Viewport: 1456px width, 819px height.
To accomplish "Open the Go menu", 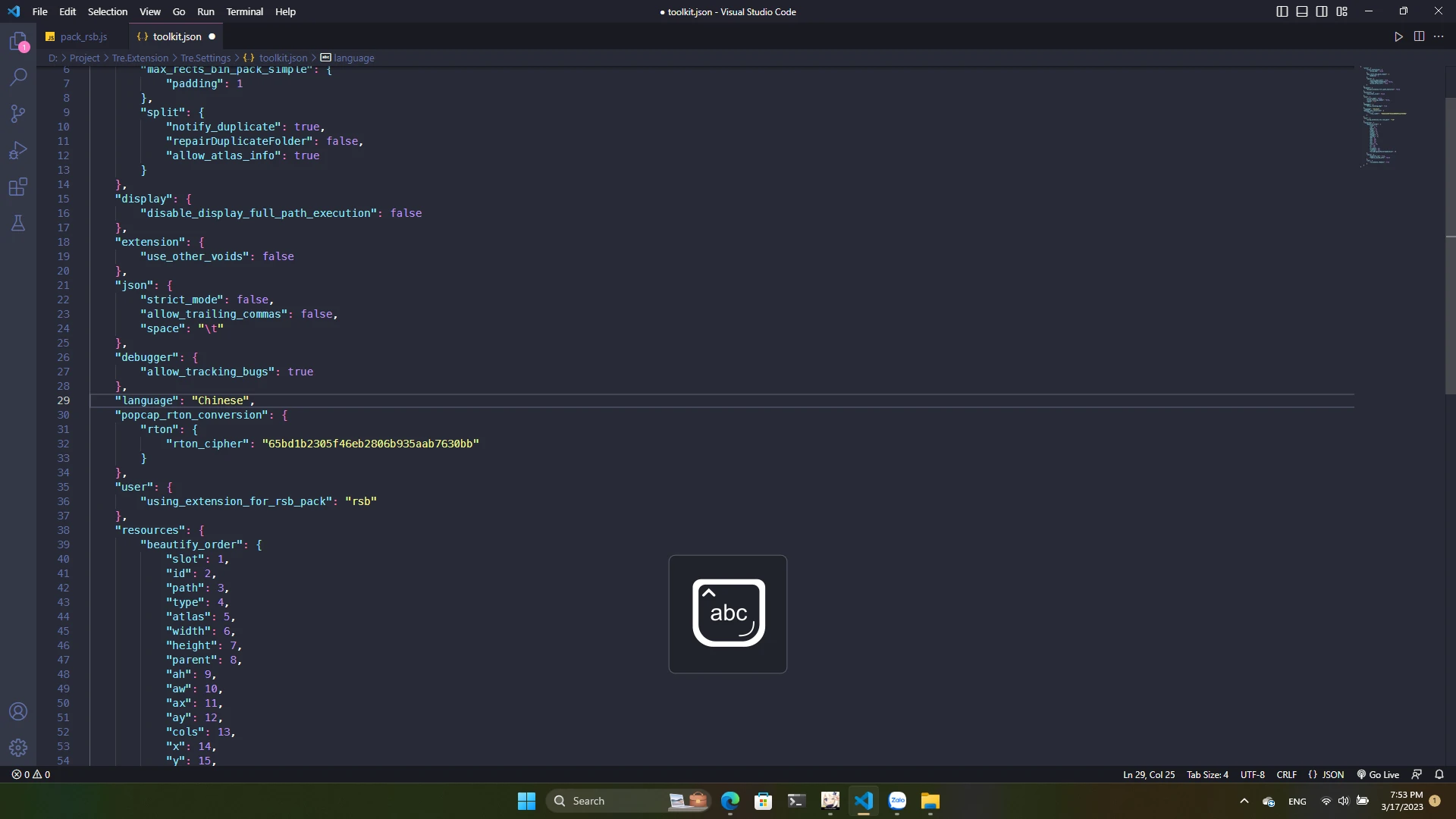I will pyautogui.click(x=179, y=11).
